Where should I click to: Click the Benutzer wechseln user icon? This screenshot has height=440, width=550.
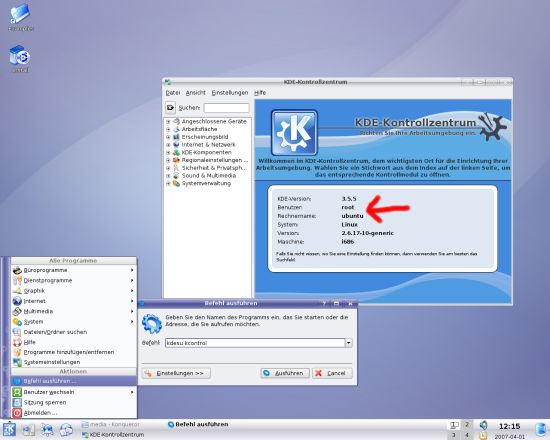tap(17, 392)
